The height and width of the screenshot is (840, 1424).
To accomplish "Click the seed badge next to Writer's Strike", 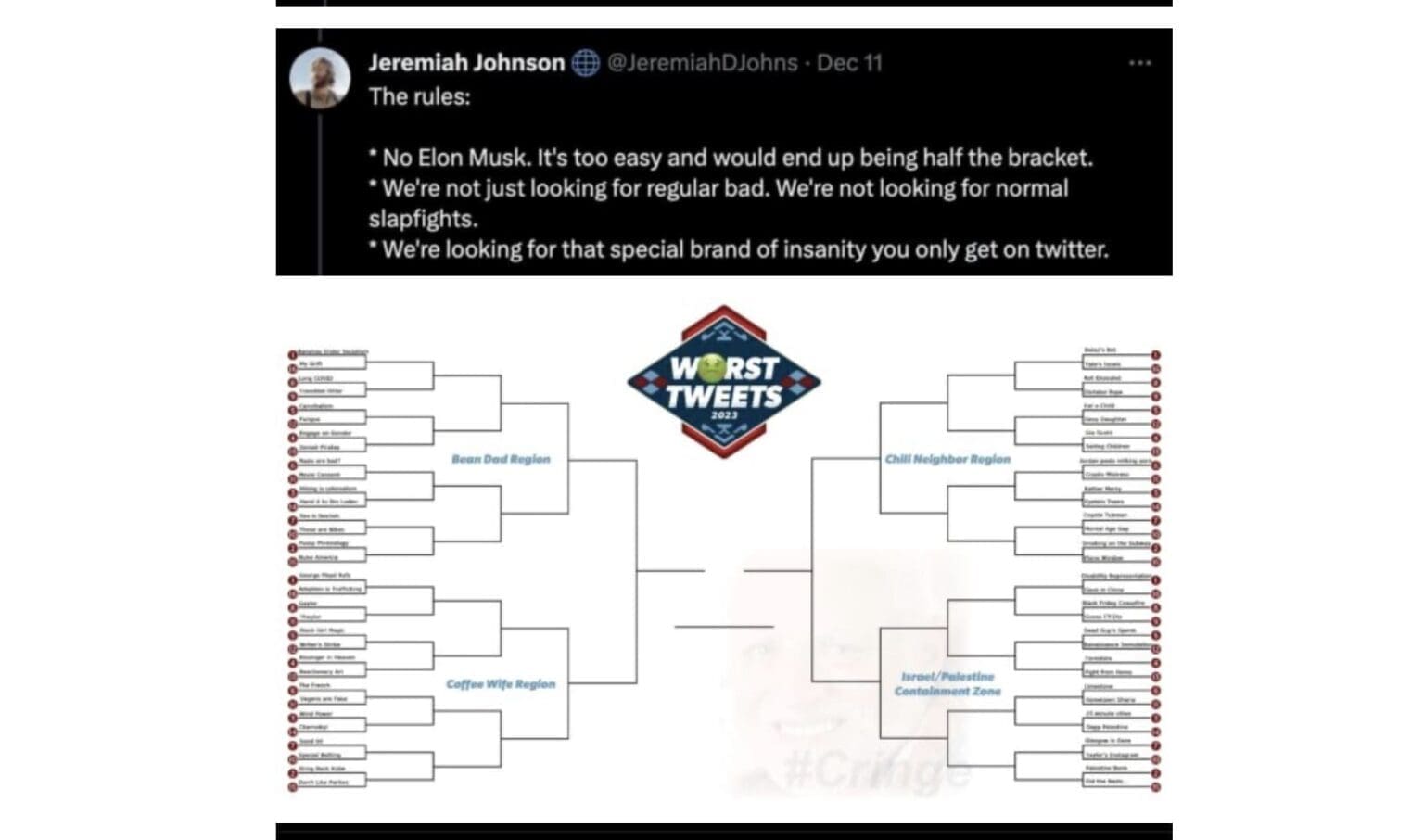I will tap(292, 647).
